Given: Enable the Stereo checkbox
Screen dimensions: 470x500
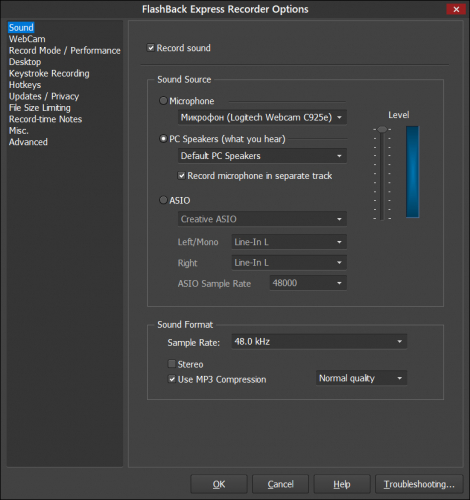Looking at the screenshot, I should (172, 364).
